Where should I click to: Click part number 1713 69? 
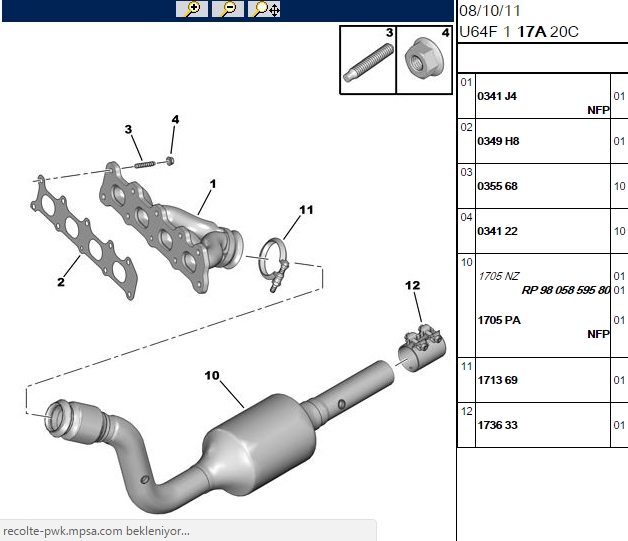coord(497,380)
